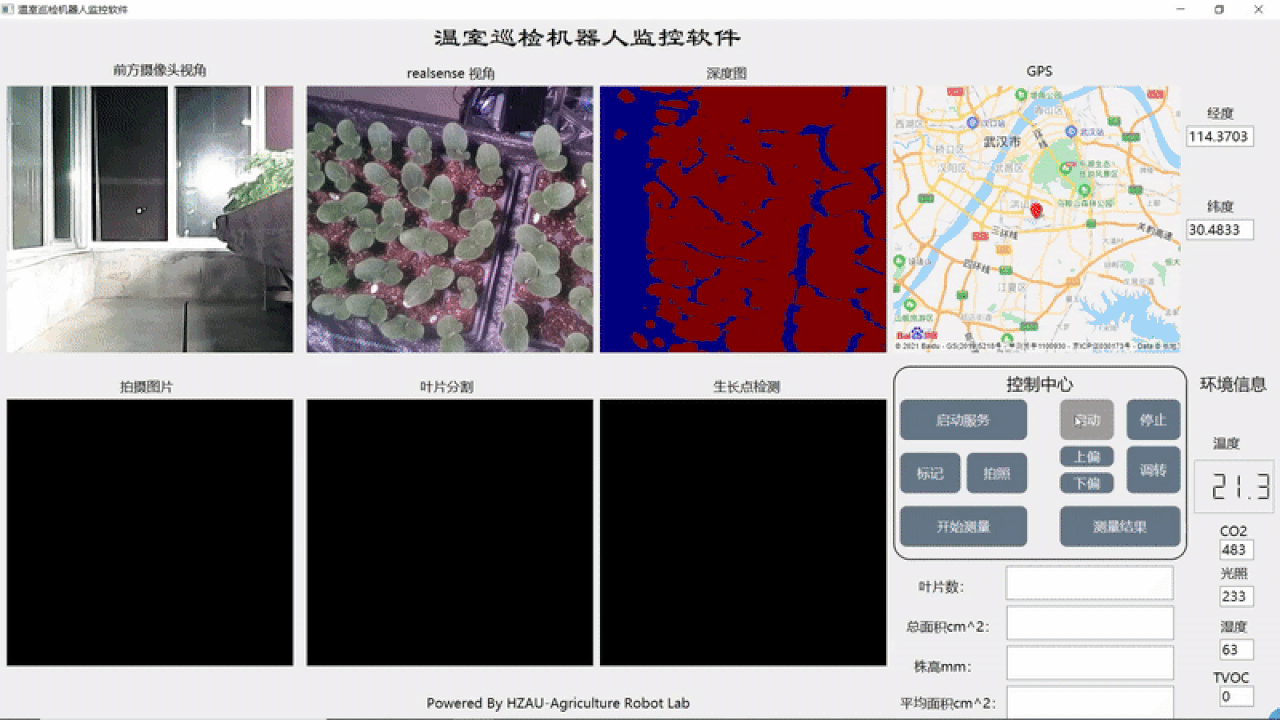Click the 启动 button in control center
1280x720 pixels.
coord(1086,420)
